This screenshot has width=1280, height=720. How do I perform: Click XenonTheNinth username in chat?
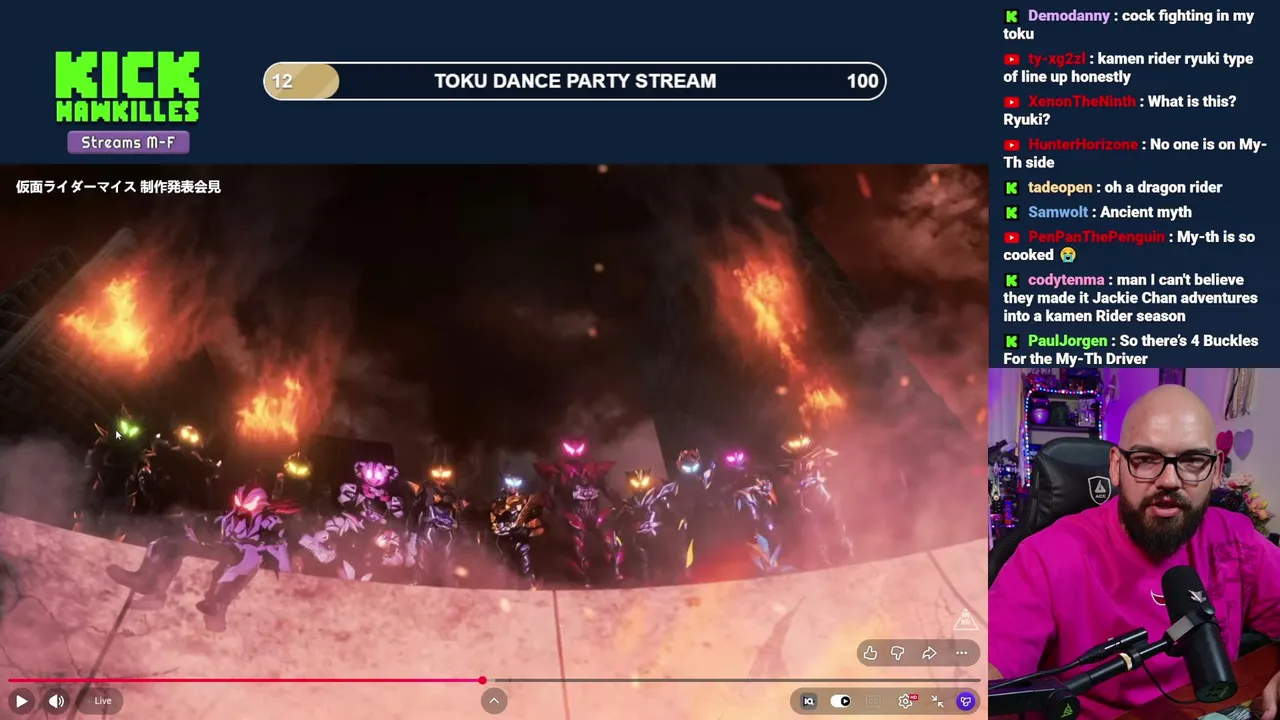(1082, 102)
